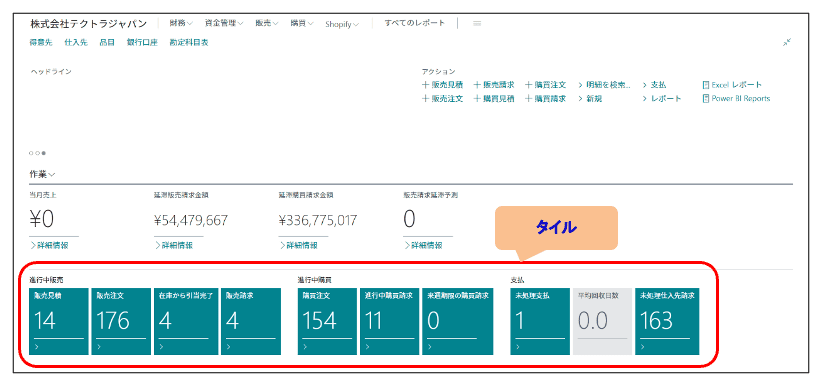The image size is (830, 388).
Task: Open the 得意先 list link
Action: tap(41, 42)
